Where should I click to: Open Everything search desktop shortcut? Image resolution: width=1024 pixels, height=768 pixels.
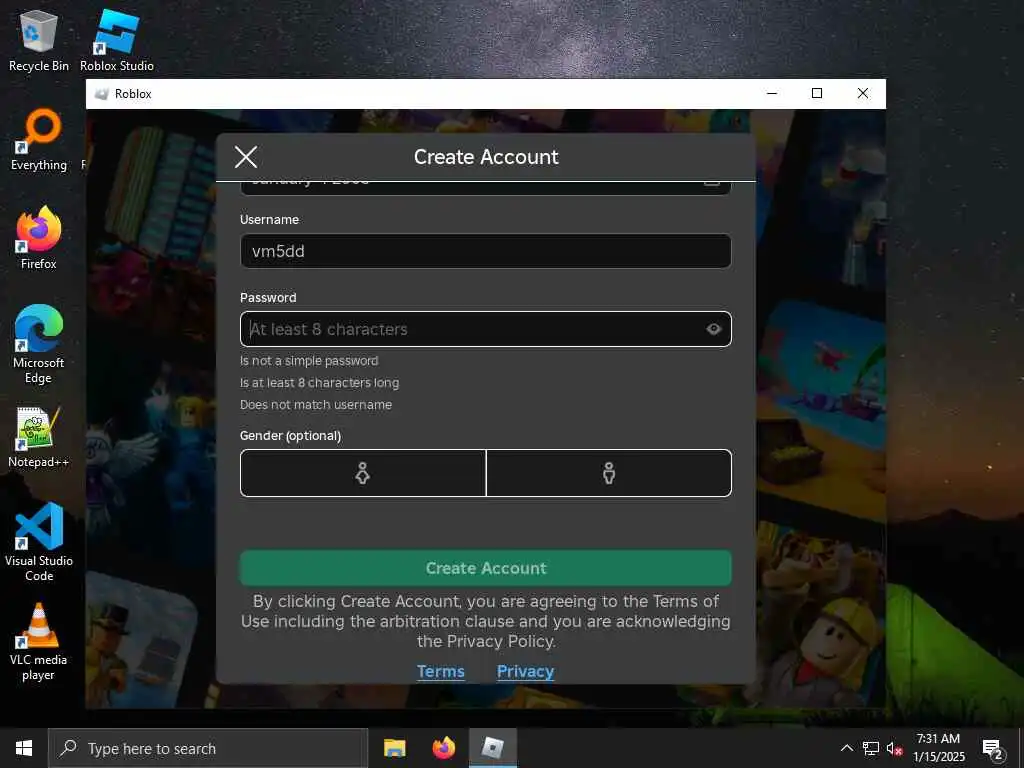39,140
